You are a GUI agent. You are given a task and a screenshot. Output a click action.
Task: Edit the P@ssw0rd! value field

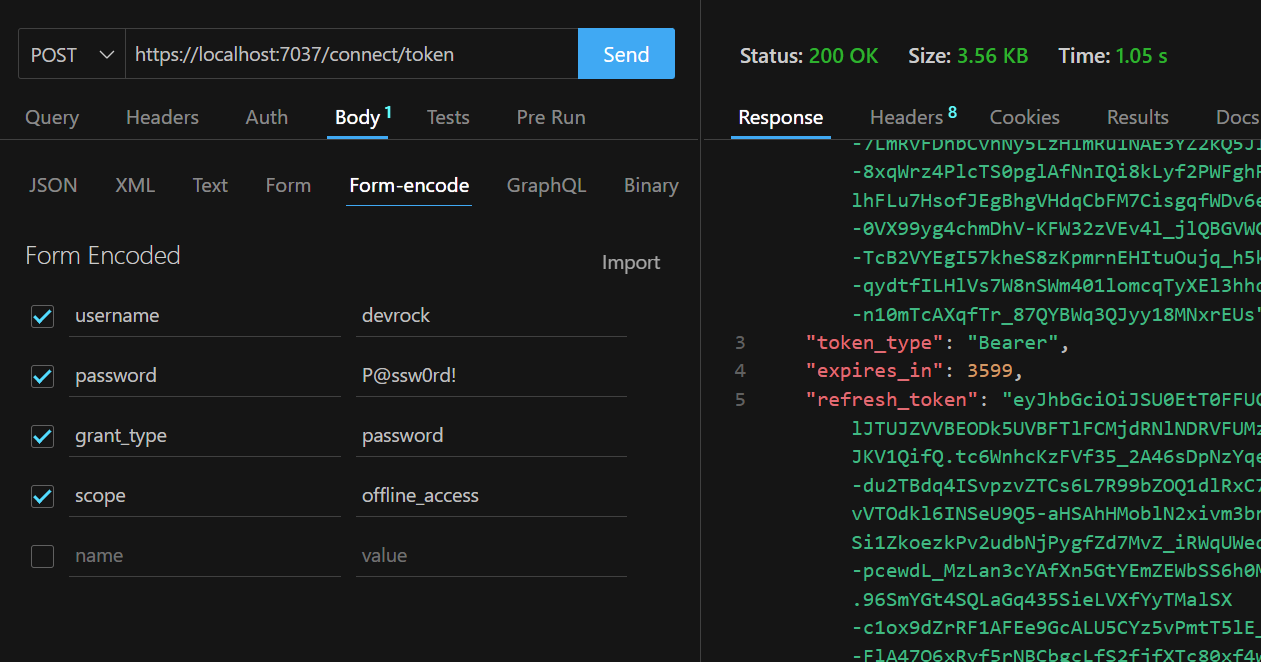[x=491, y=376]
